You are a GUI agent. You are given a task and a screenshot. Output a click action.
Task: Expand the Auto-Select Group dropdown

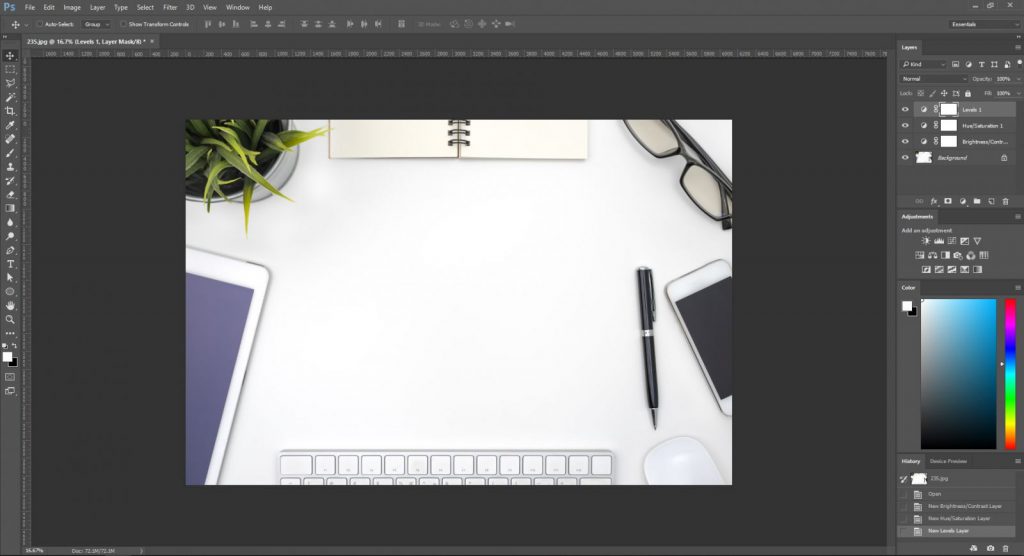coord(96,23)
